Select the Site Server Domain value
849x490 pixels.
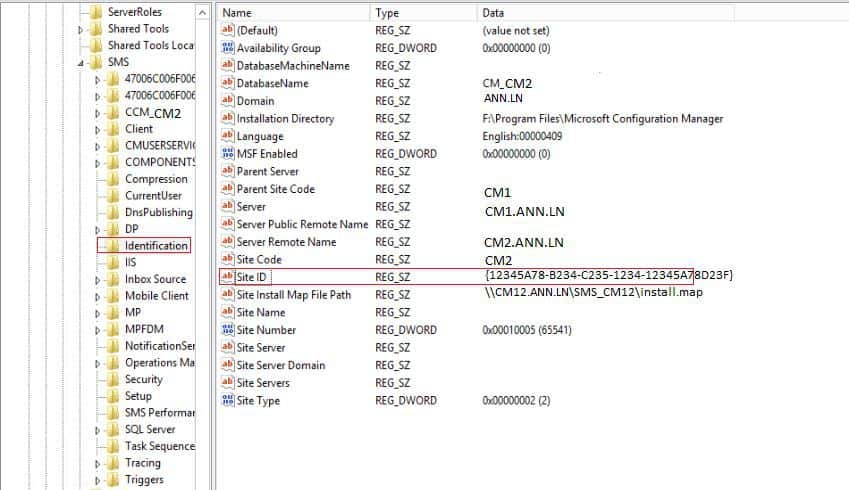coord(280,365)
